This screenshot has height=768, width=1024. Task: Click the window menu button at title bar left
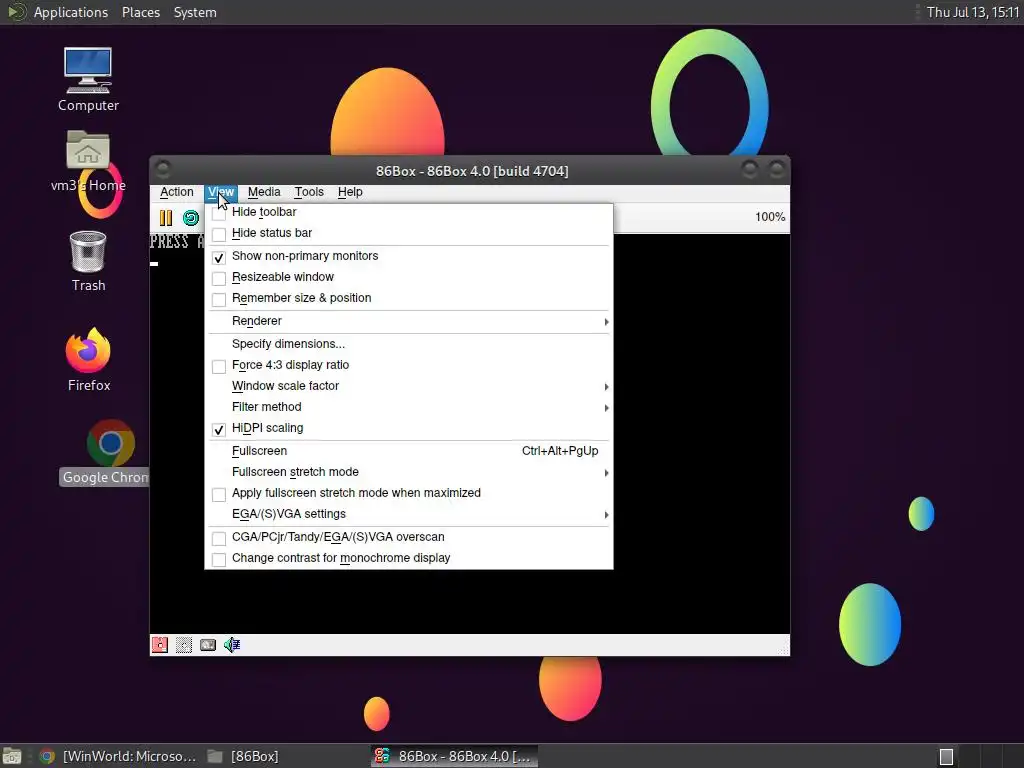coord(163,170)
